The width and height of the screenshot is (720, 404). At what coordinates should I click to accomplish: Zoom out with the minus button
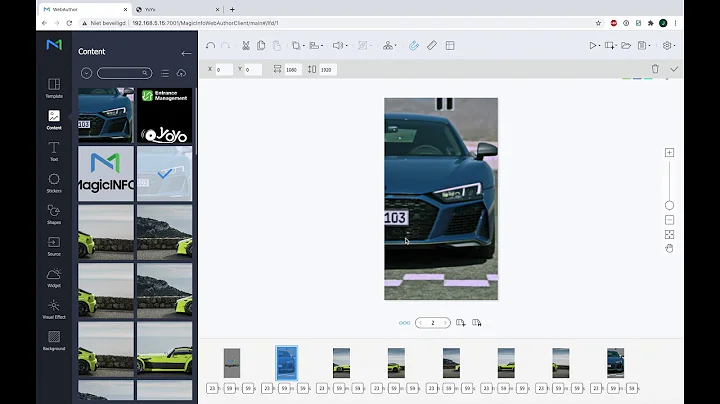(669, 220)
